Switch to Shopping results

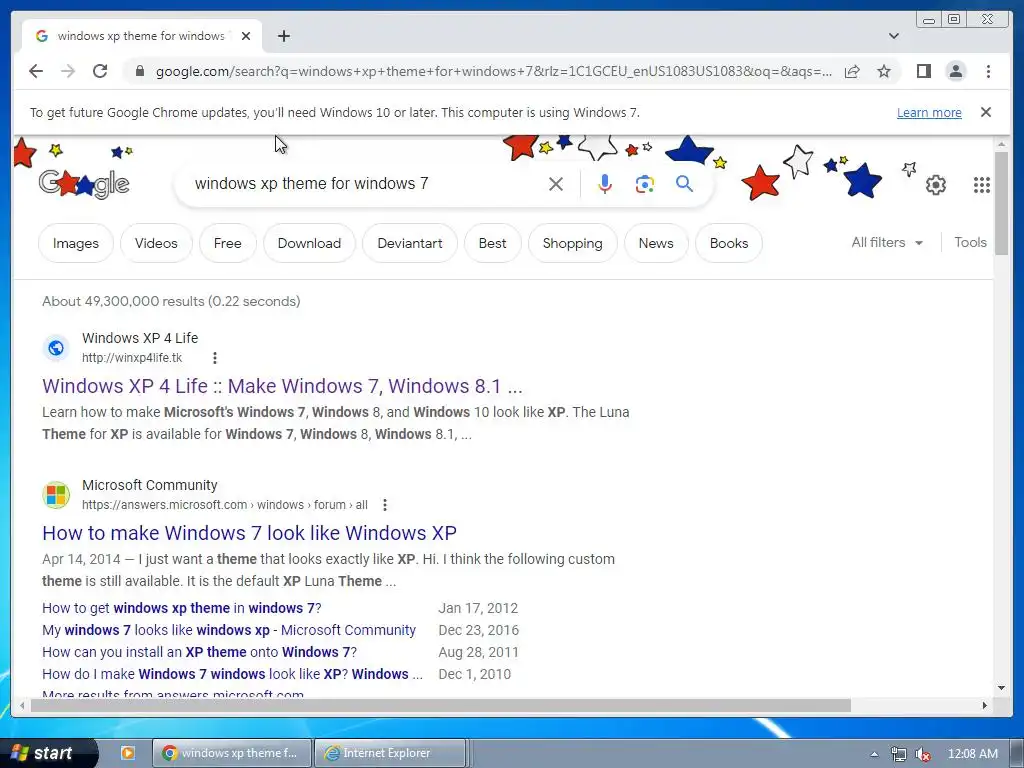click(572, 243)
